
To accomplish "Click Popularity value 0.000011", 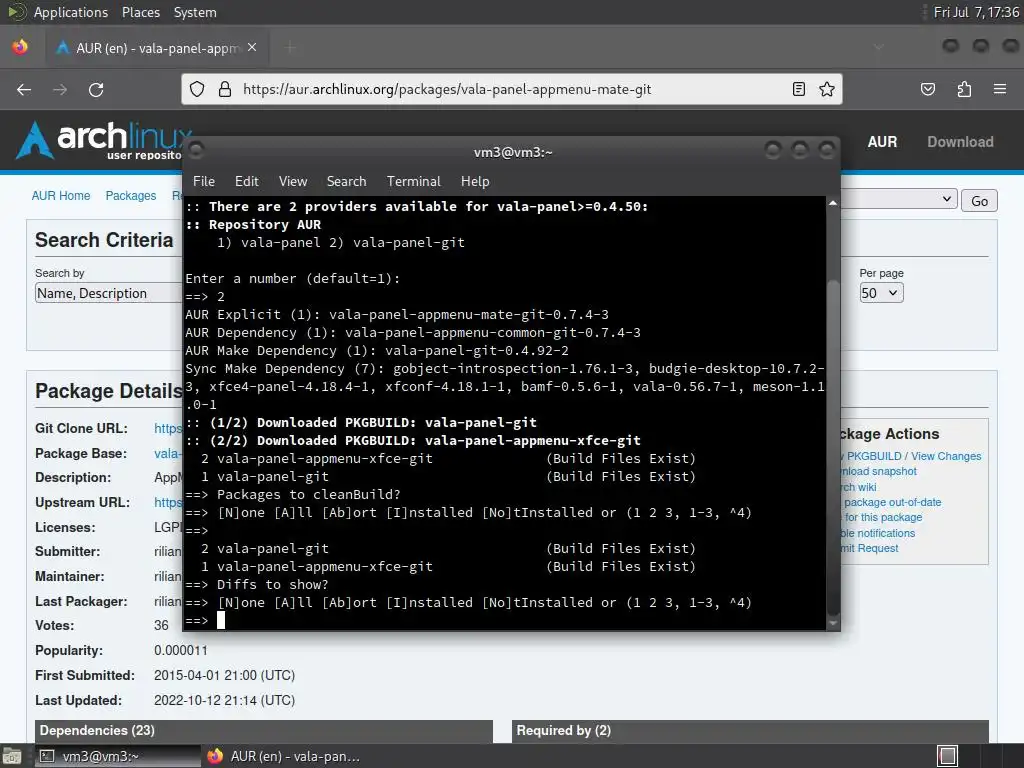I will [x=181, y=650].
